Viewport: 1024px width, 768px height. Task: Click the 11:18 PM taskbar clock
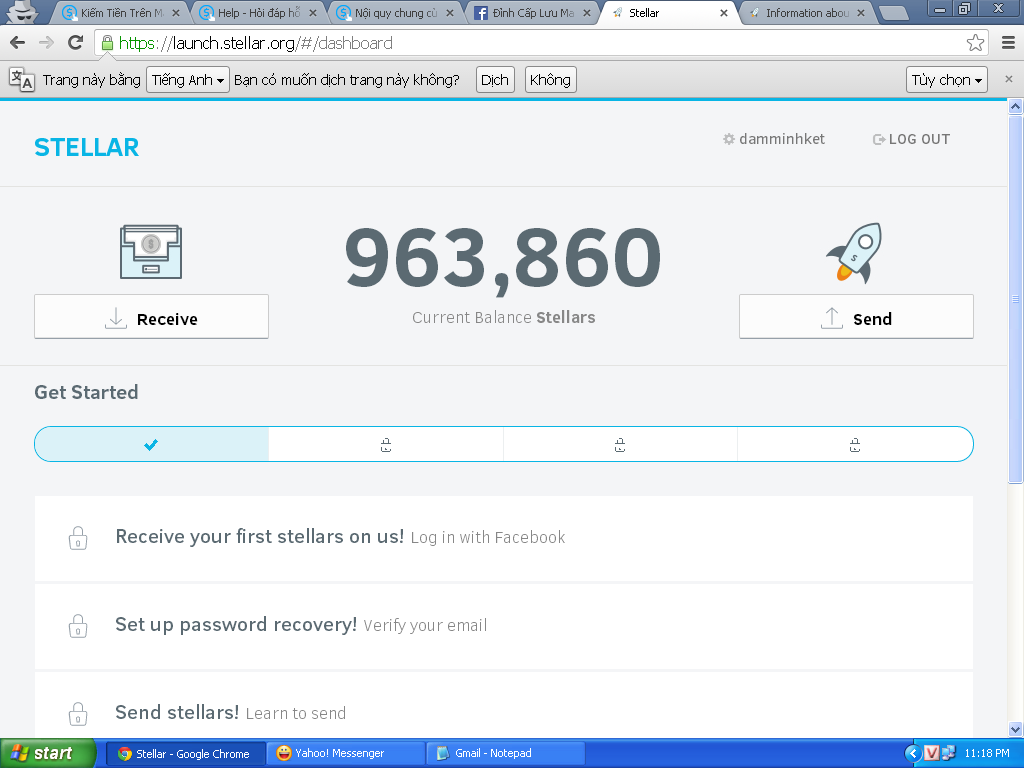(987, 754)
